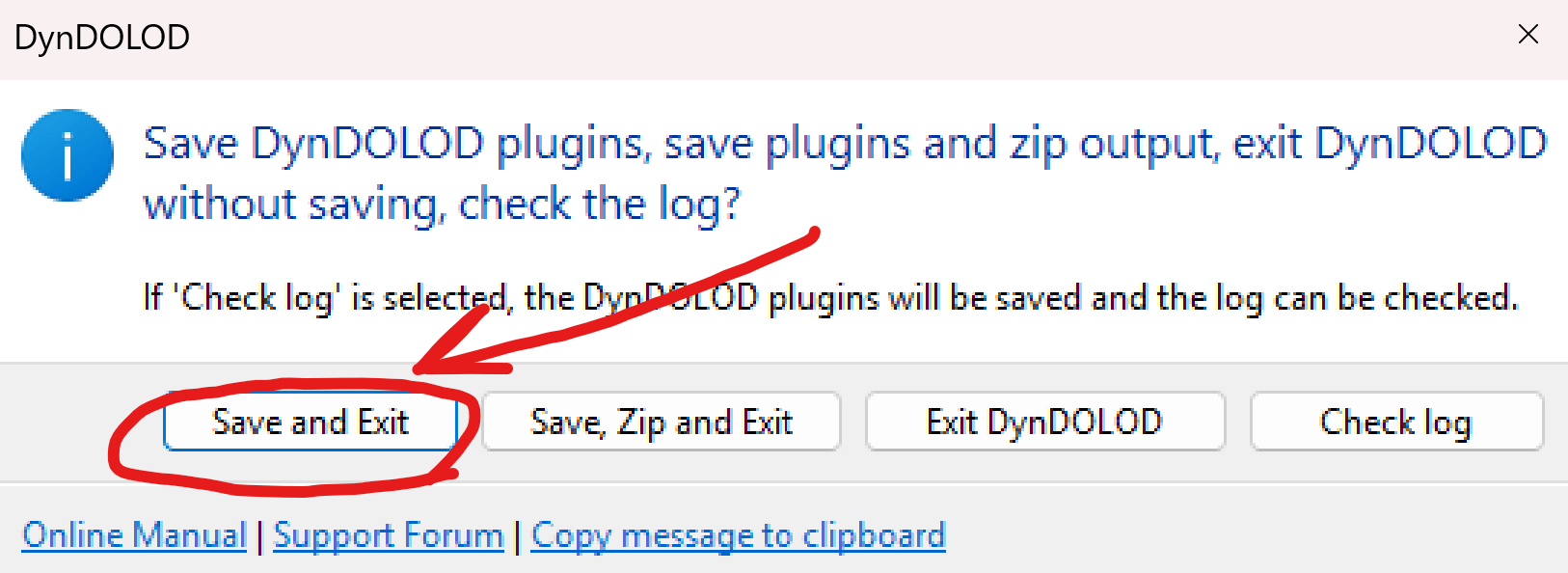Click separator before Copy message to clipboard
Viewport: 1568px width, 573px height.
coord(518,536)
